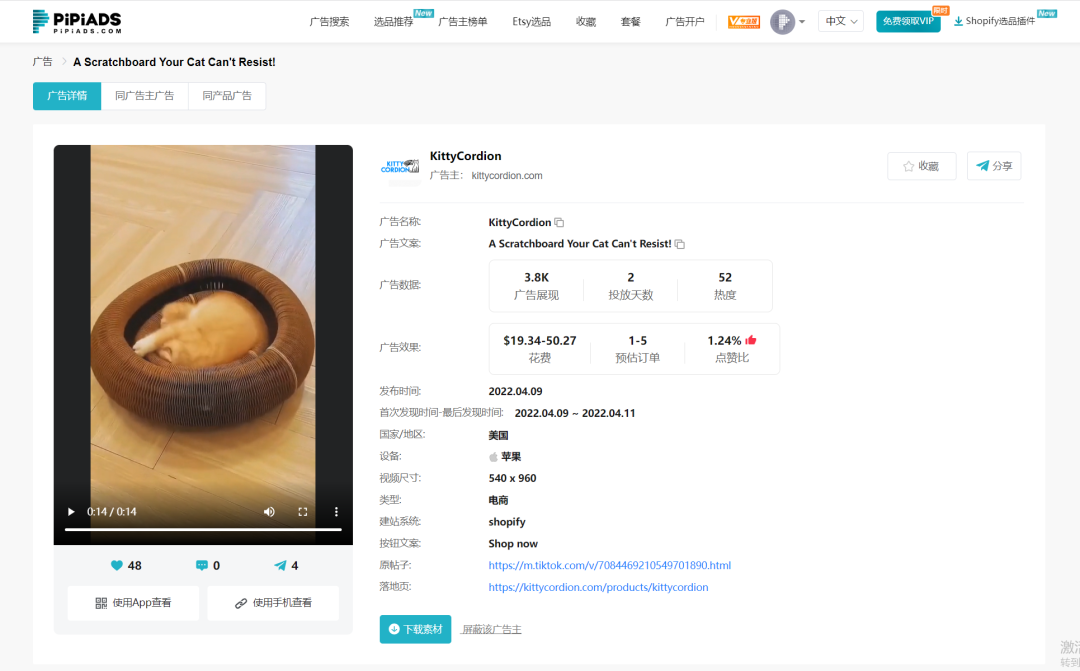Click the Shop now button text value

[513, 544]
